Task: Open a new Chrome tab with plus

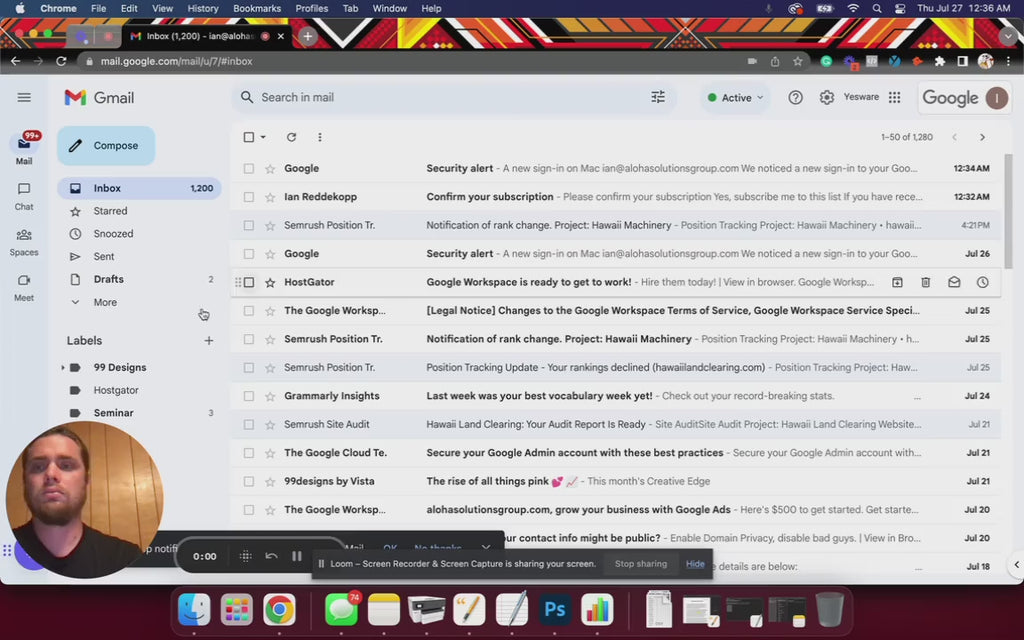Action: pyautogui.click(x=308, y=36)
